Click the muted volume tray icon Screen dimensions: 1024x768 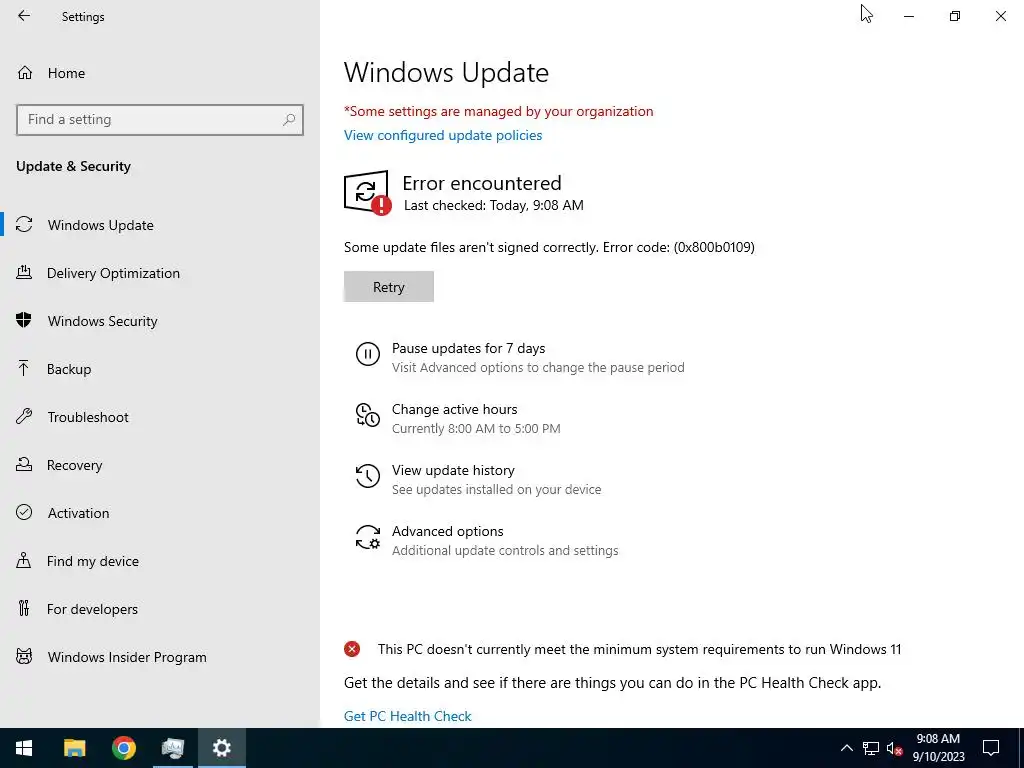point(894,748)
